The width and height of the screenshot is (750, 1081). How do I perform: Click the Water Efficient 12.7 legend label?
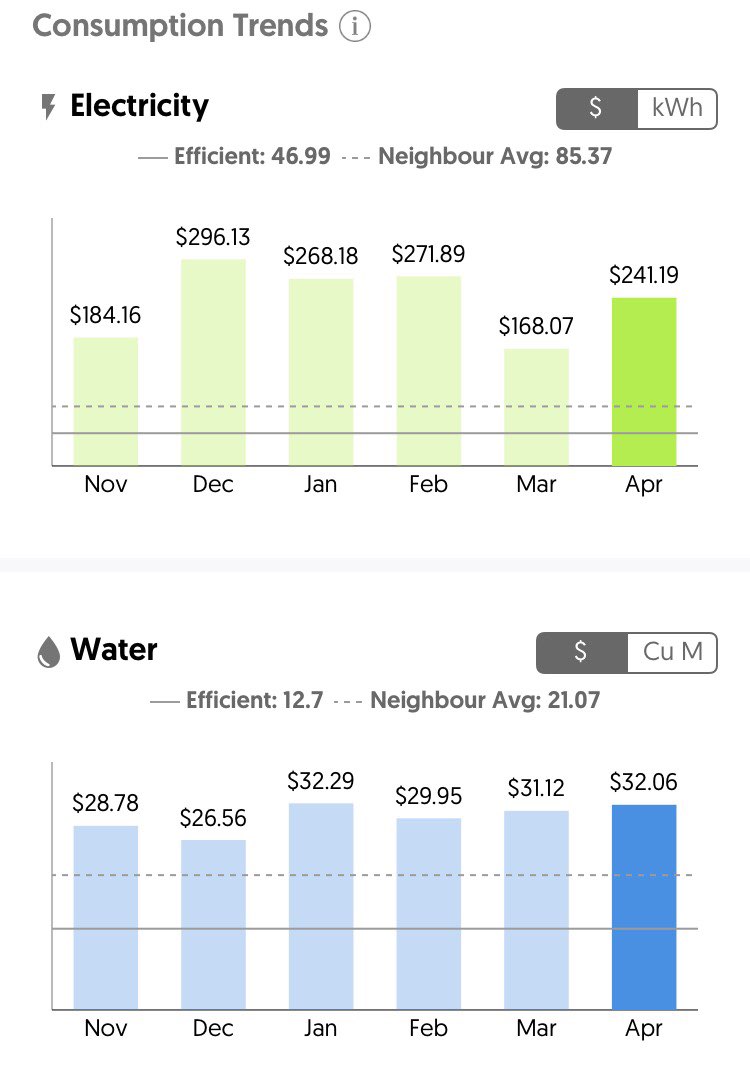coord(254,700)
